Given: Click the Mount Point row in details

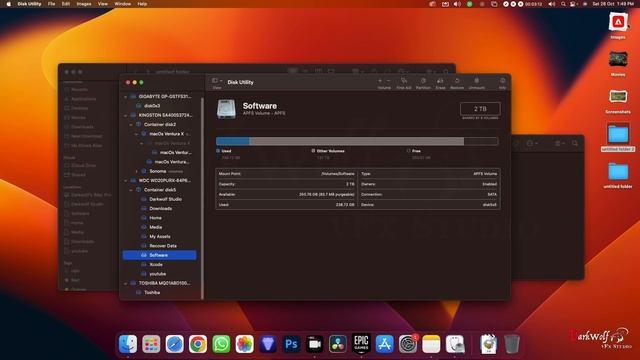Looking at the screenshot, I should click(x=286, y=174).
